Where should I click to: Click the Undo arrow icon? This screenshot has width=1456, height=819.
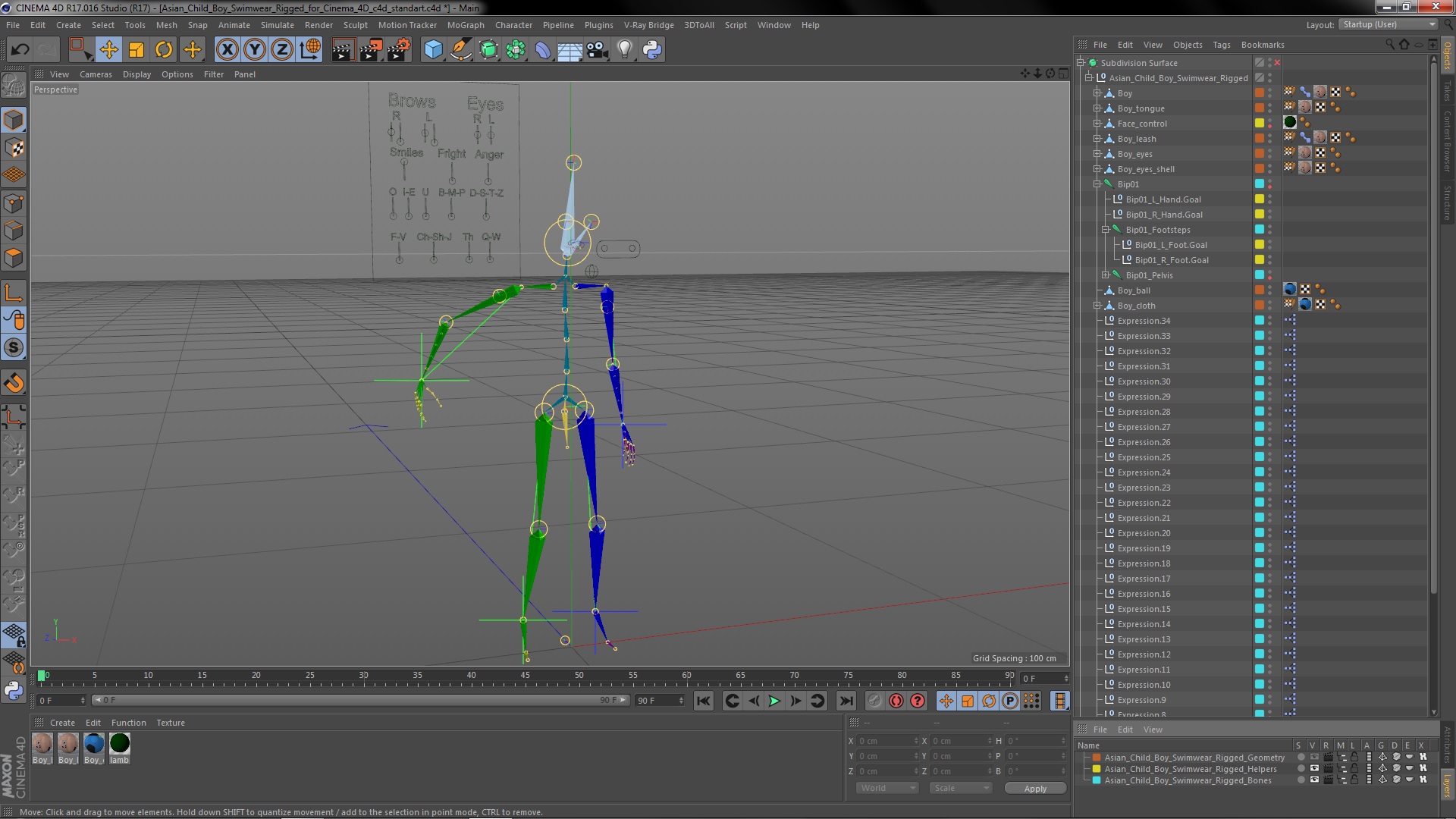[20, 50]
